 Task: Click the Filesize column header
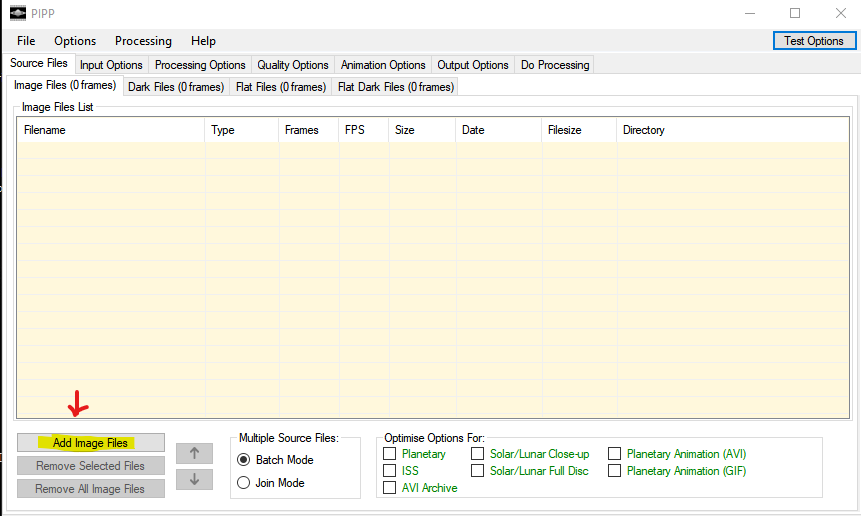coord(564,130)
